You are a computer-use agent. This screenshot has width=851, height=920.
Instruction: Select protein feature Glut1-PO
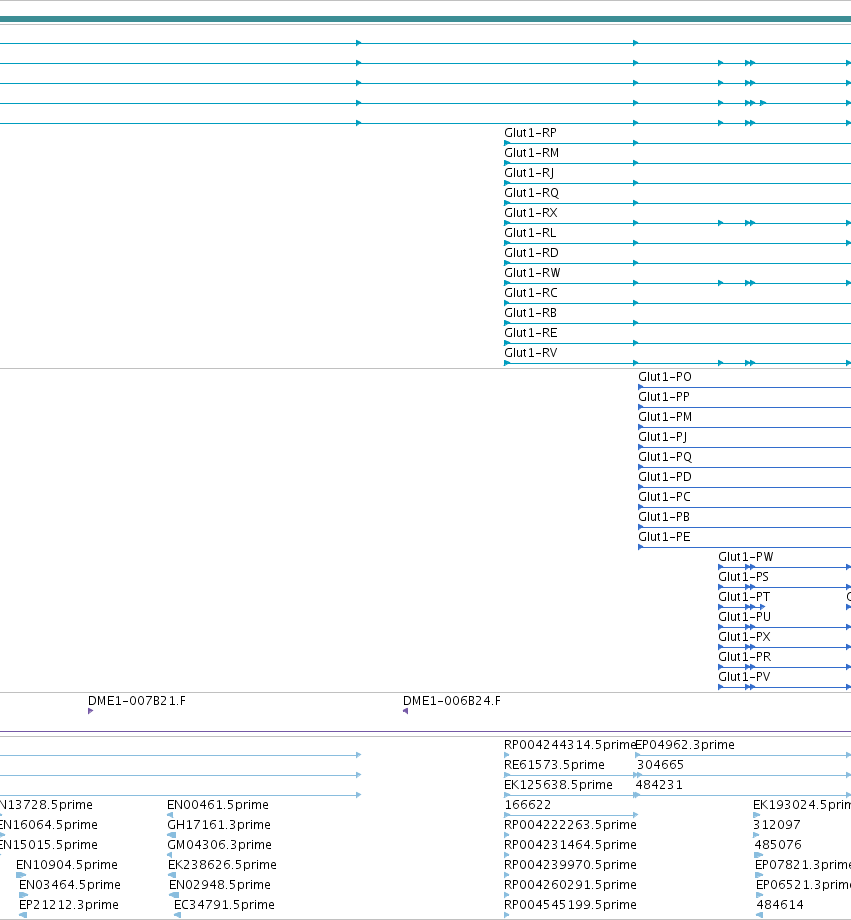pos(665,377)
